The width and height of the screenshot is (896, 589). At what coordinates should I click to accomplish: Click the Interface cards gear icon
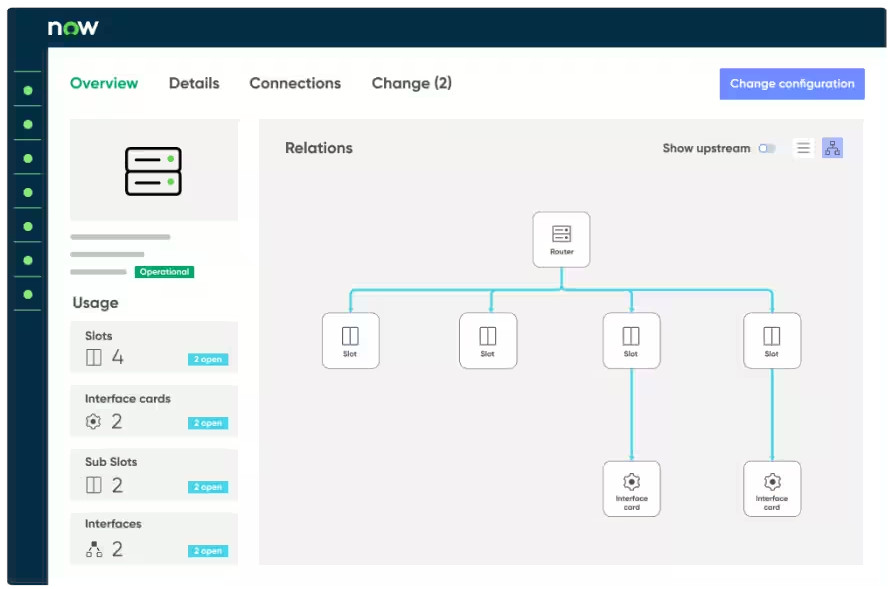pyautogui.click(x=93, y=422)
